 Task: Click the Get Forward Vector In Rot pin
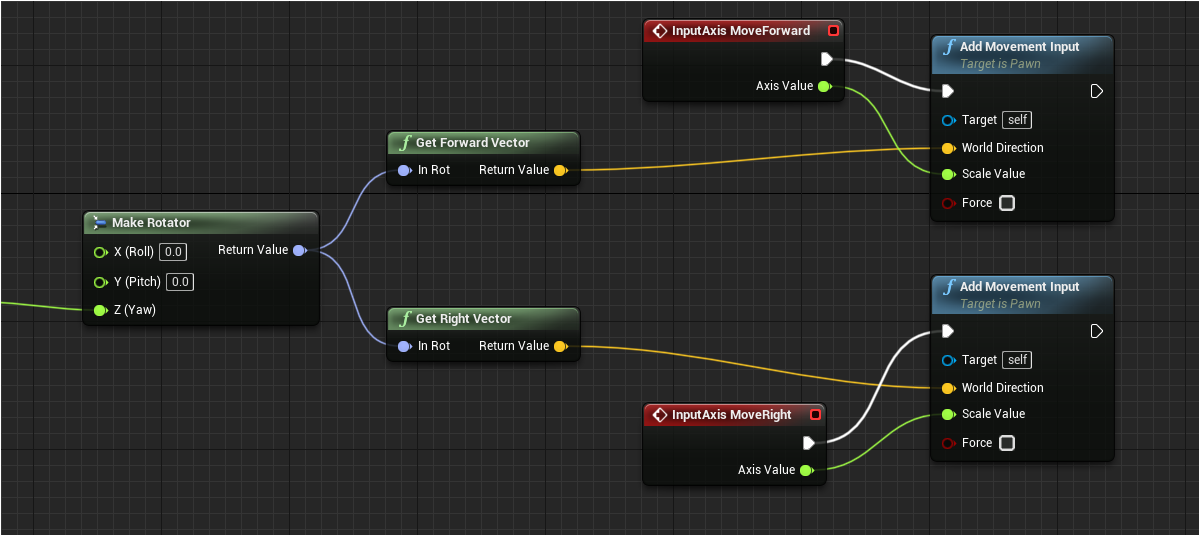[x=404, y=171]
